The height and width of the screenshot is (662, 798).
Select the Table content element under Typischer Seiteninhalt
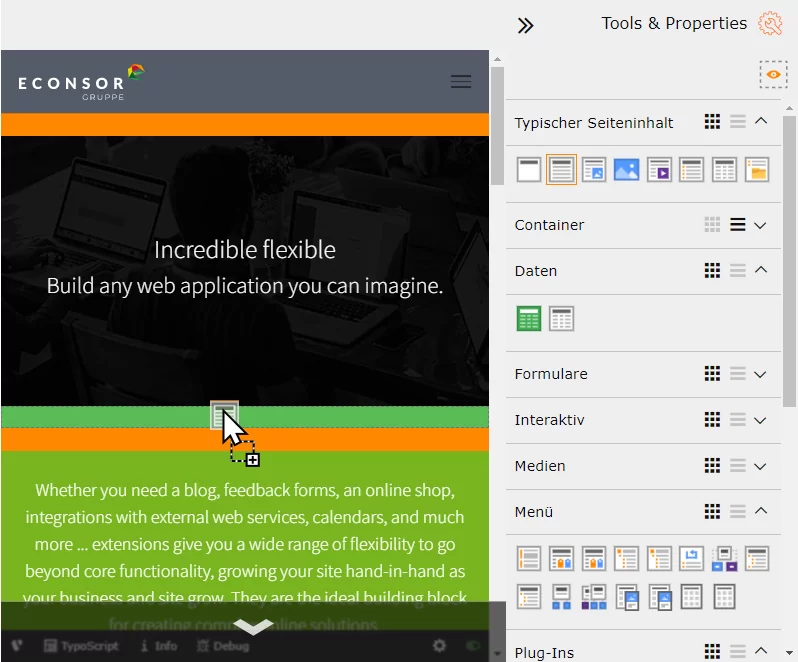(x=724, y=169)
